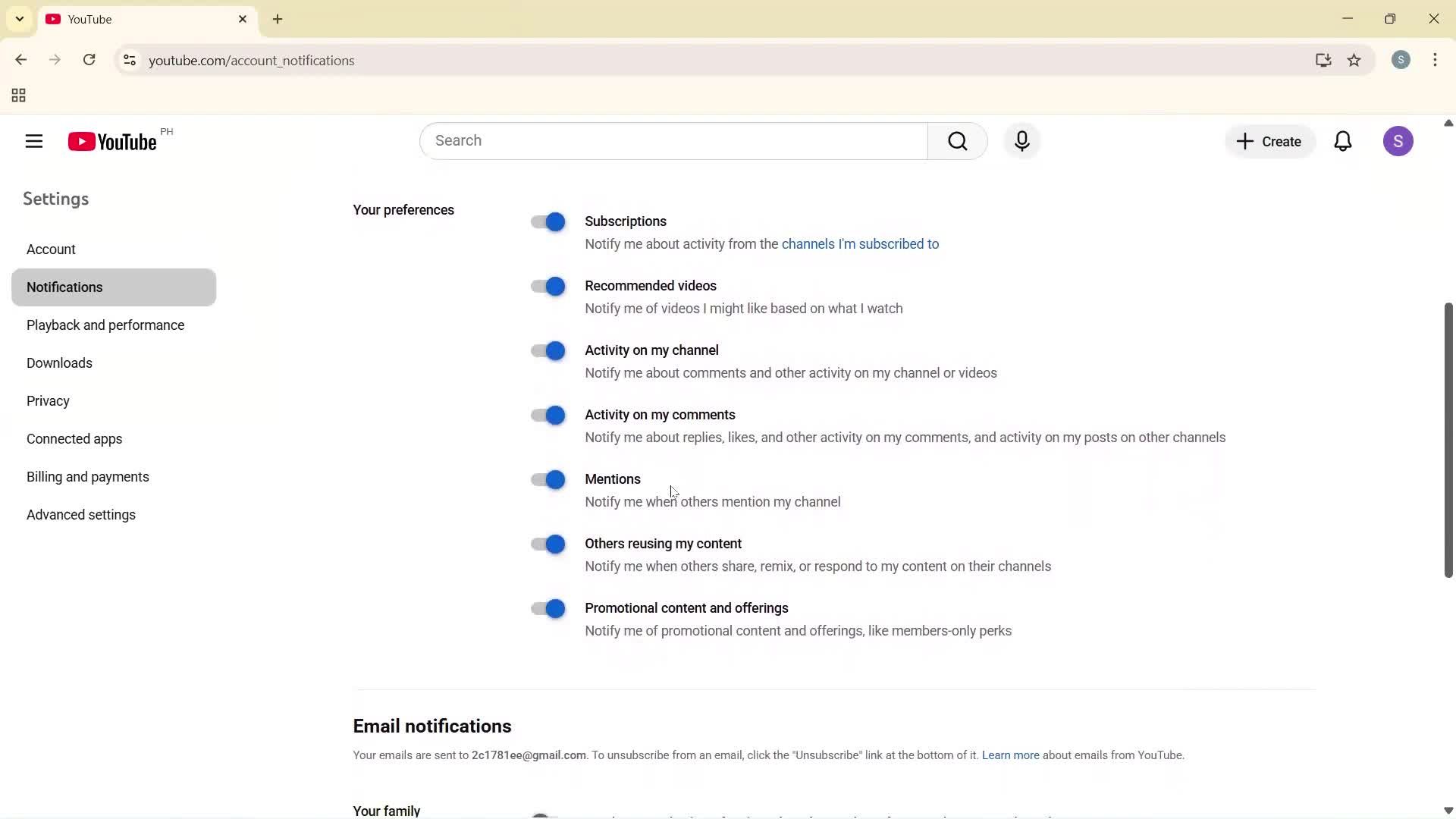The height and width of the screenshot is (819, 1456).
Task: Open the hamburger navigation menu
Action: coord(33,141)
